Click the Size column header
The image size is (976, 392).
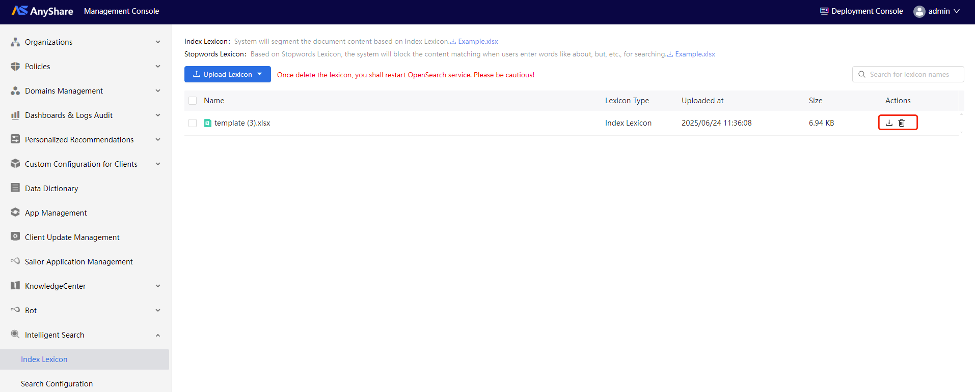[x=815, y=100]
